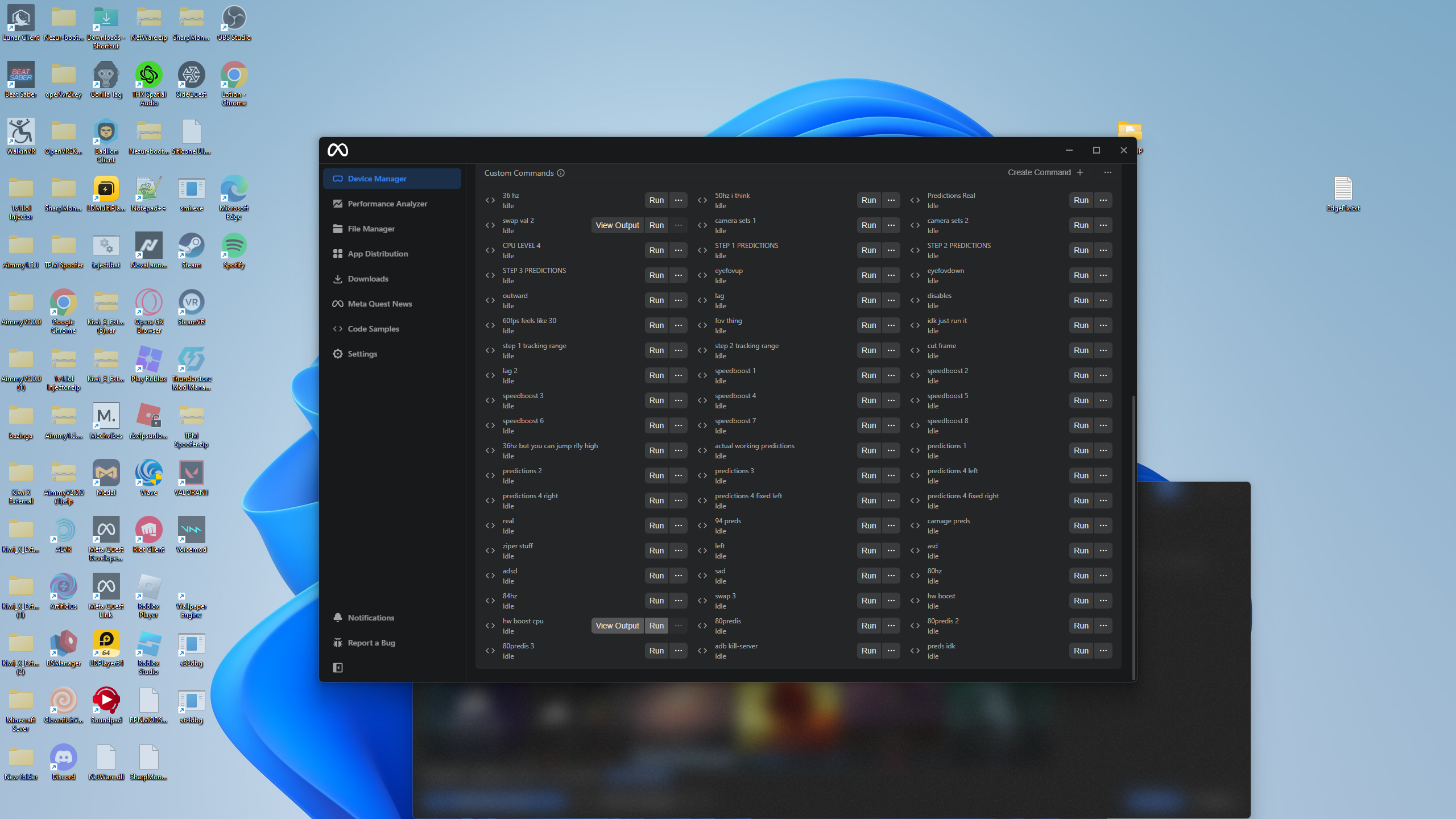Click info icon next to Custom Commands
1456x819 pixels.
coord(561,173)
